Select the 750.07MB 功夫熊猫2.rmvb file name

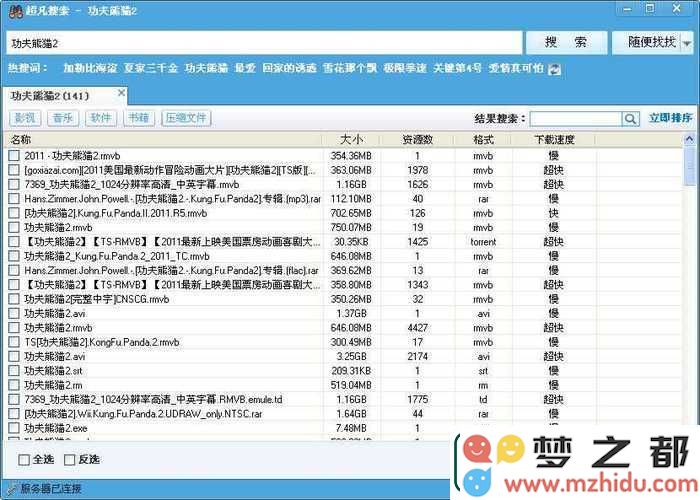point(58,228)
